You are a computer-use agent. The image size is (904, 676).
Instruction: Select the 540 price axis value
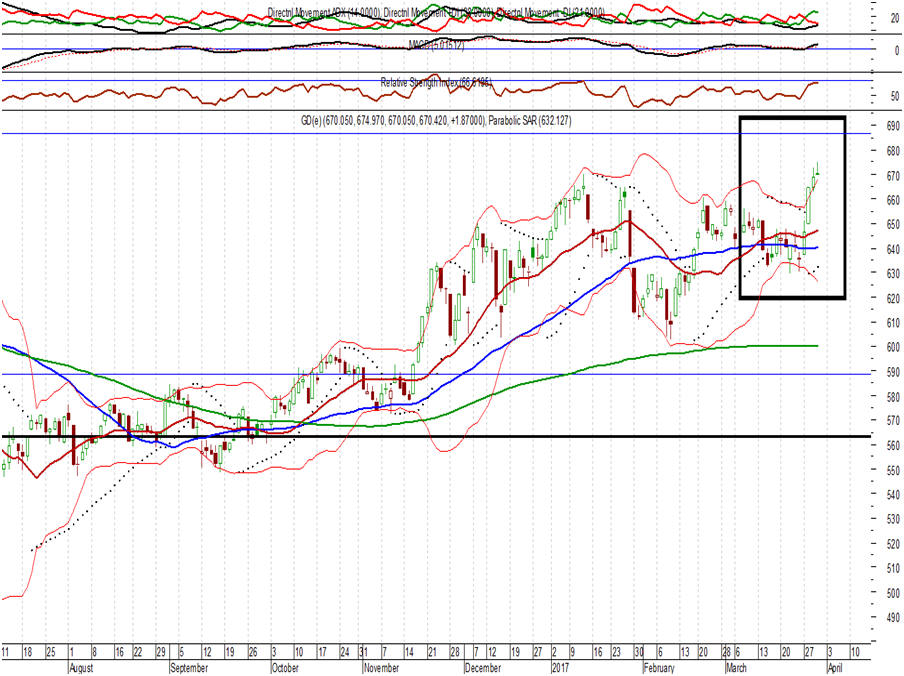pos(893,494)
